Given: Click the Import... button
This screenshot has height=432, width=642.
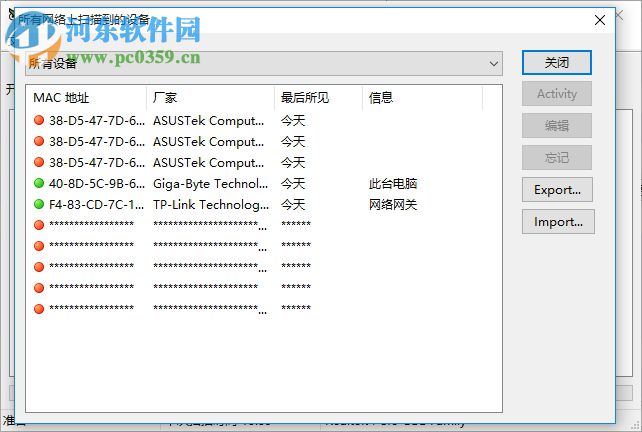Looking at the screenshot, I should tap(558, 222).
